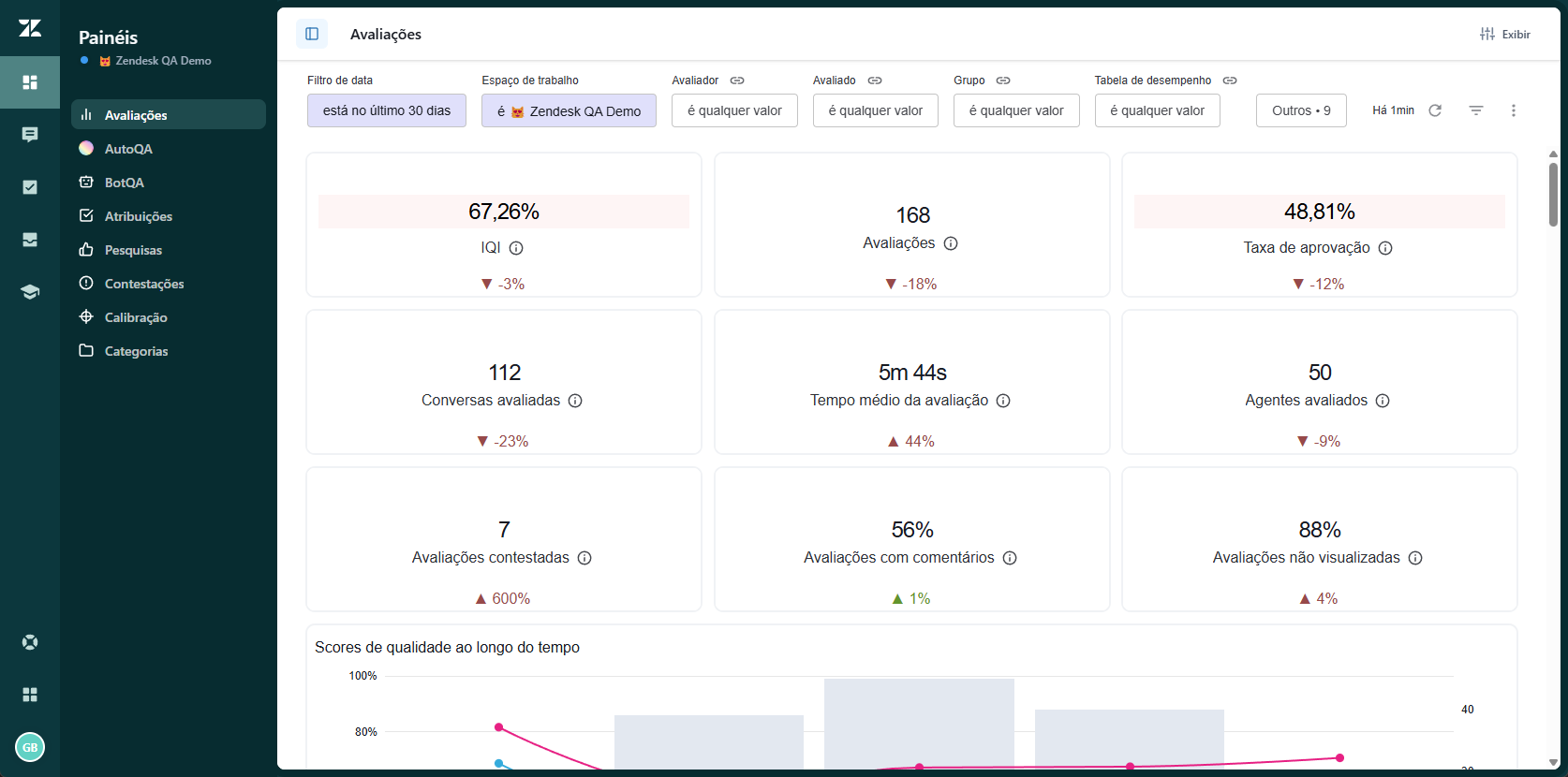Screen dimensions: 1568x777
Task: Click the 5m 44s average time value
Action: (x=912, y=373)
